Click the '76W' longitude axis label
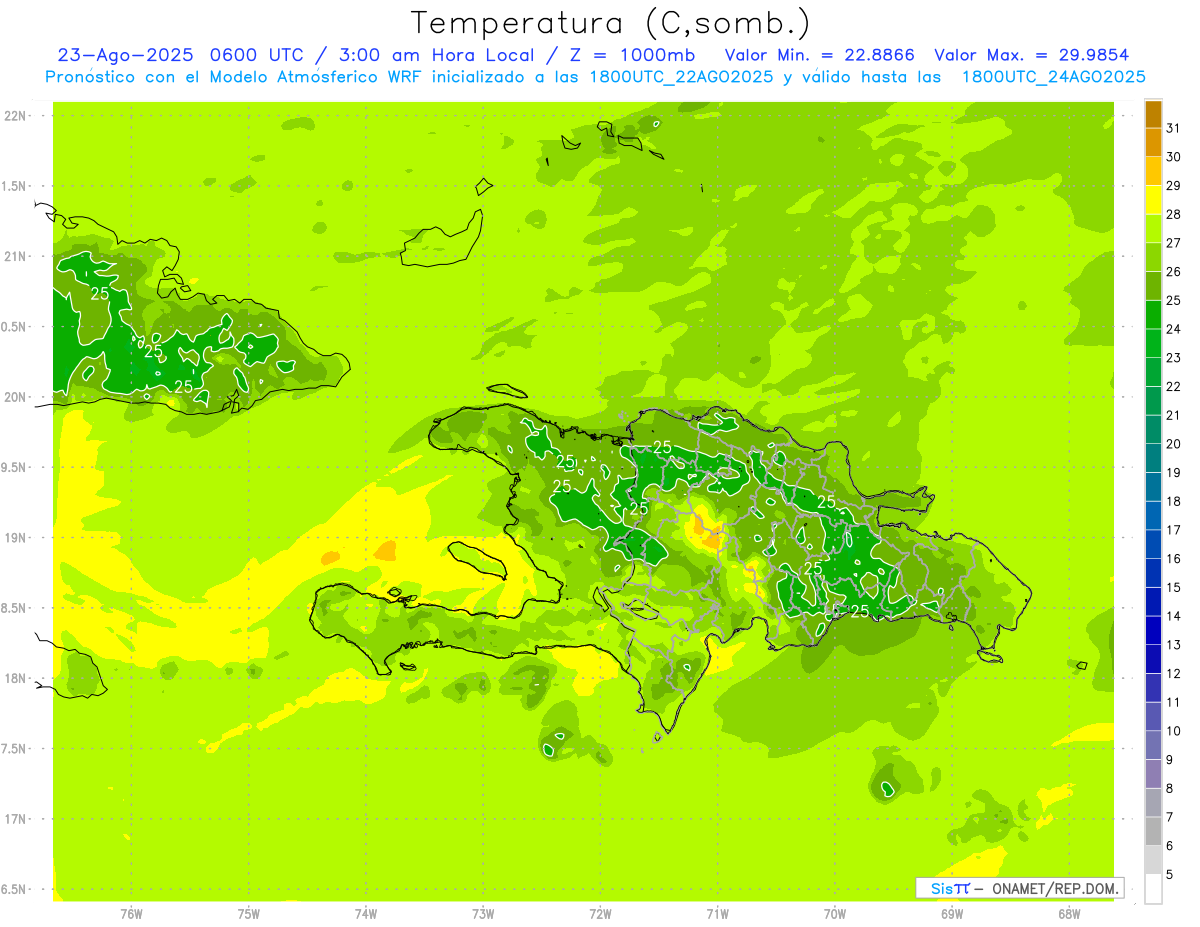 tap(131, 914)
